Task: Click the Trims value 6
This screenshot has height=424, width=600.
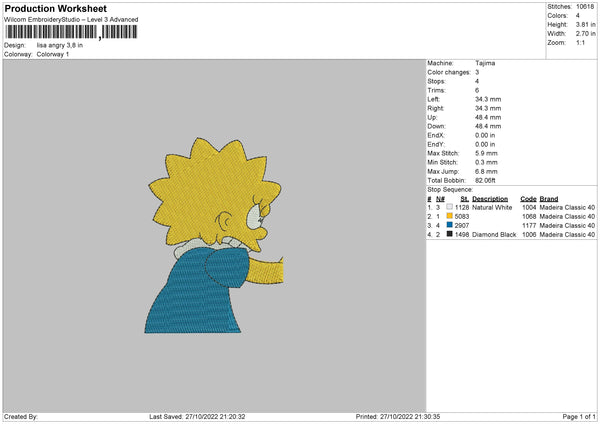Action: (x=477, y=90)
